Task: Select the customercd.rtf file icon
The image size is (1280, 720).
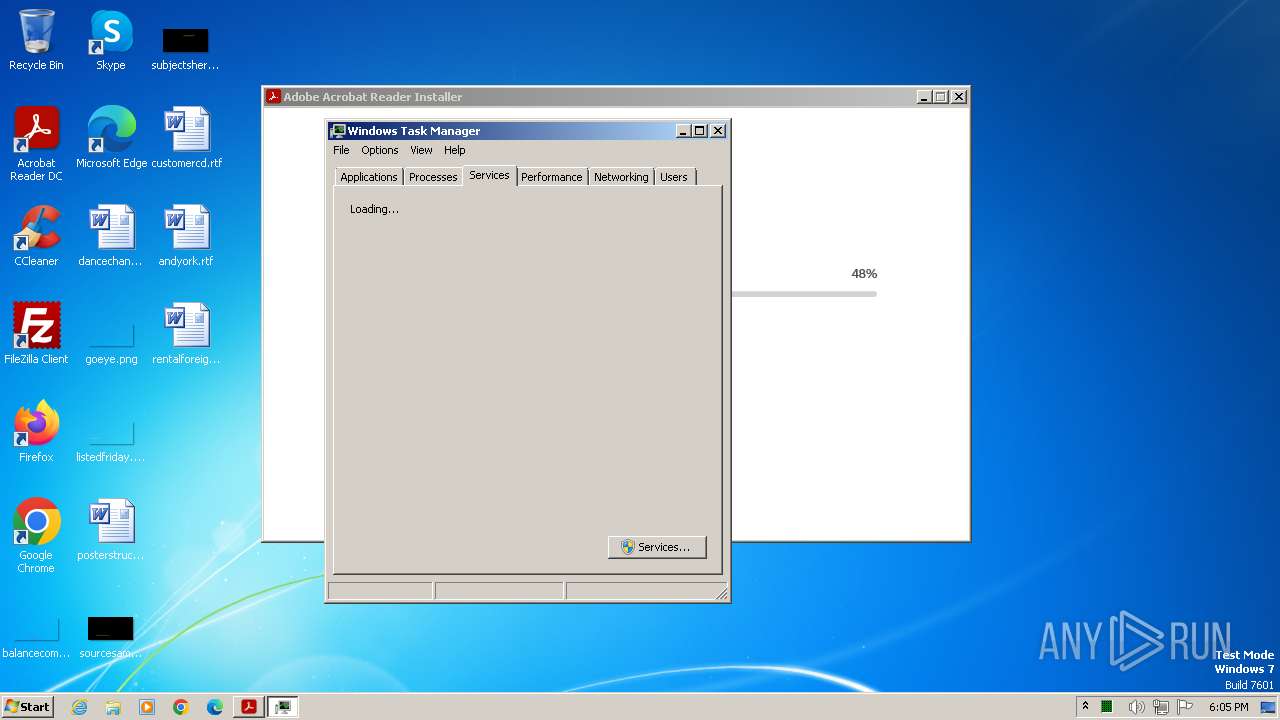Action: (x=187, y=138)
